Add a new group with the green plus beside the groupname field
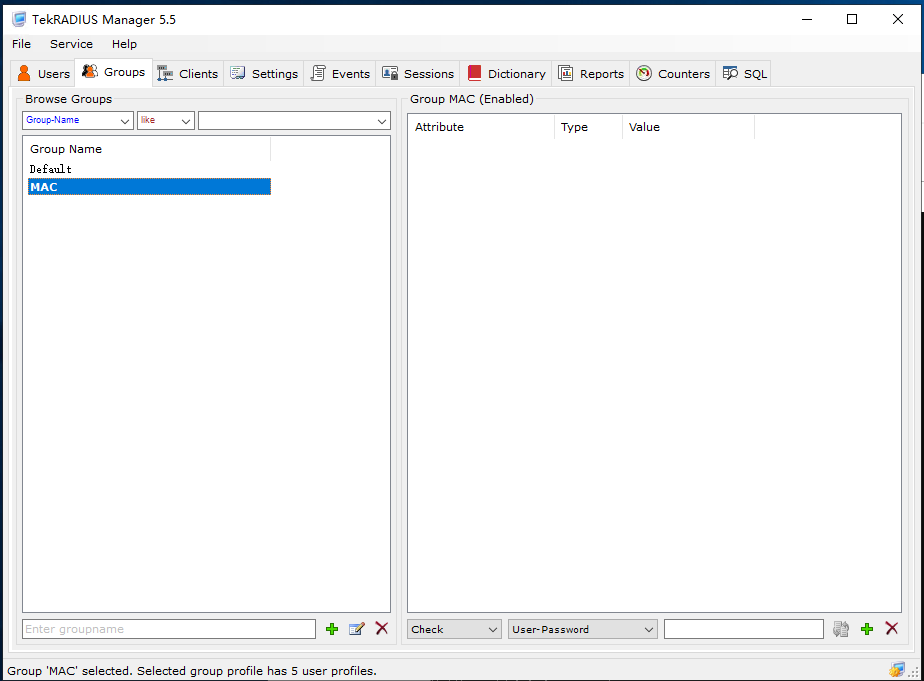 pos(332,629)
